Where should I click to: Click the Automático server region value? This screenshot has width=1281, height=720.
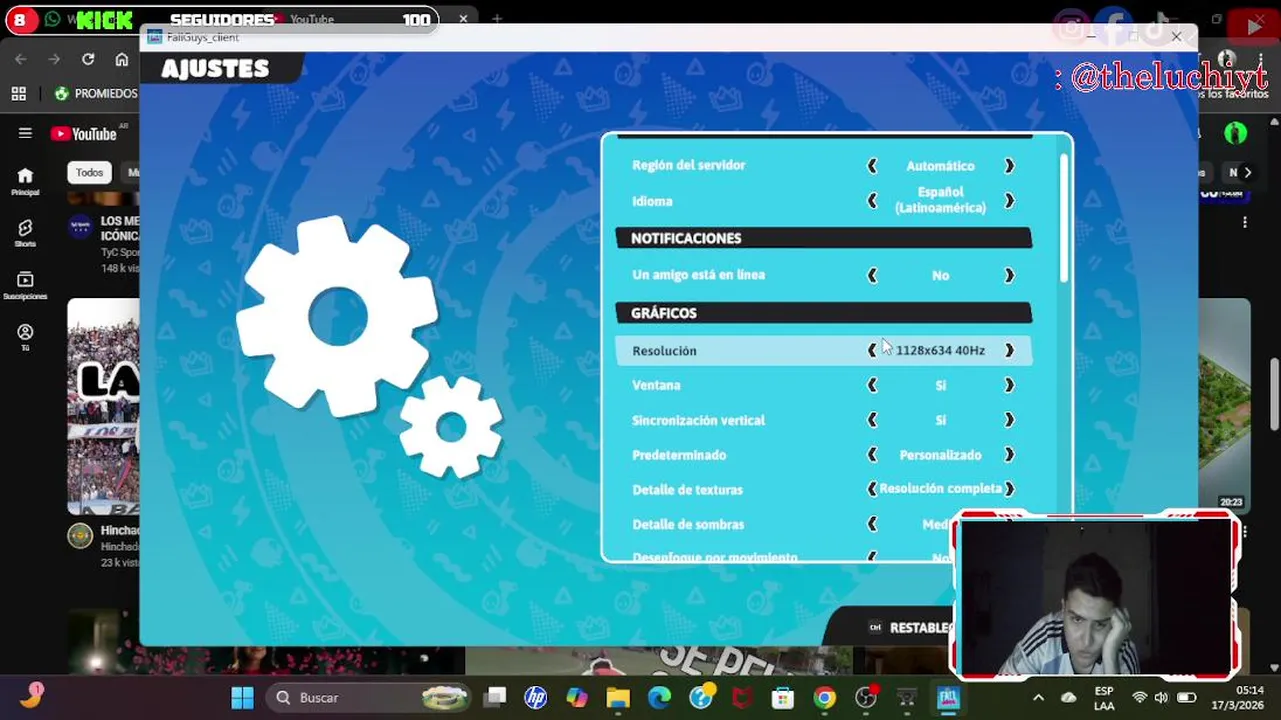tap(940, 166)
